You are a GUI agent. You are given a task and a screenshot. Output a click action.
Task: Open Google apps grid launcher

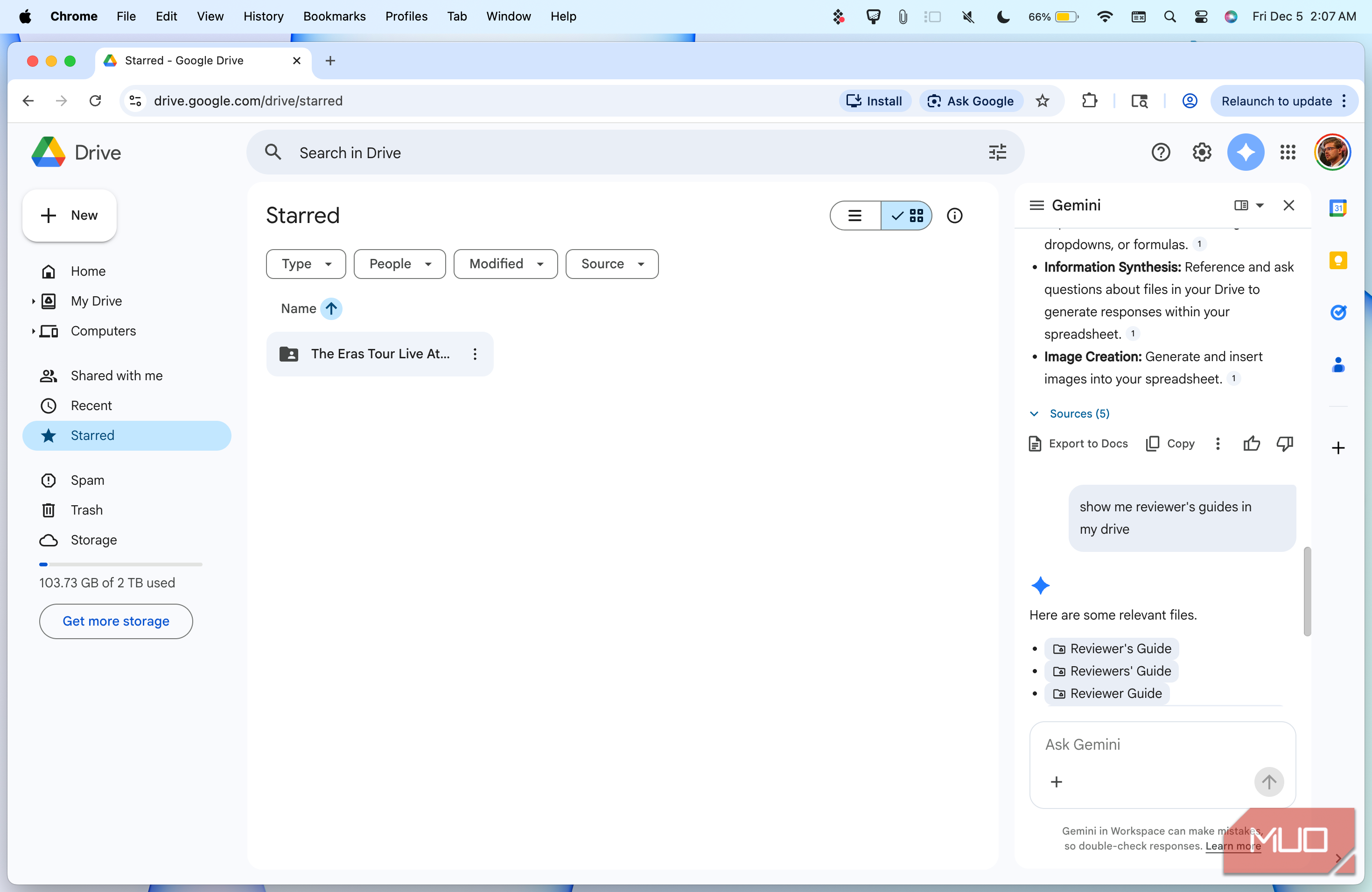pyautogui.click(x=1287, y=153)
